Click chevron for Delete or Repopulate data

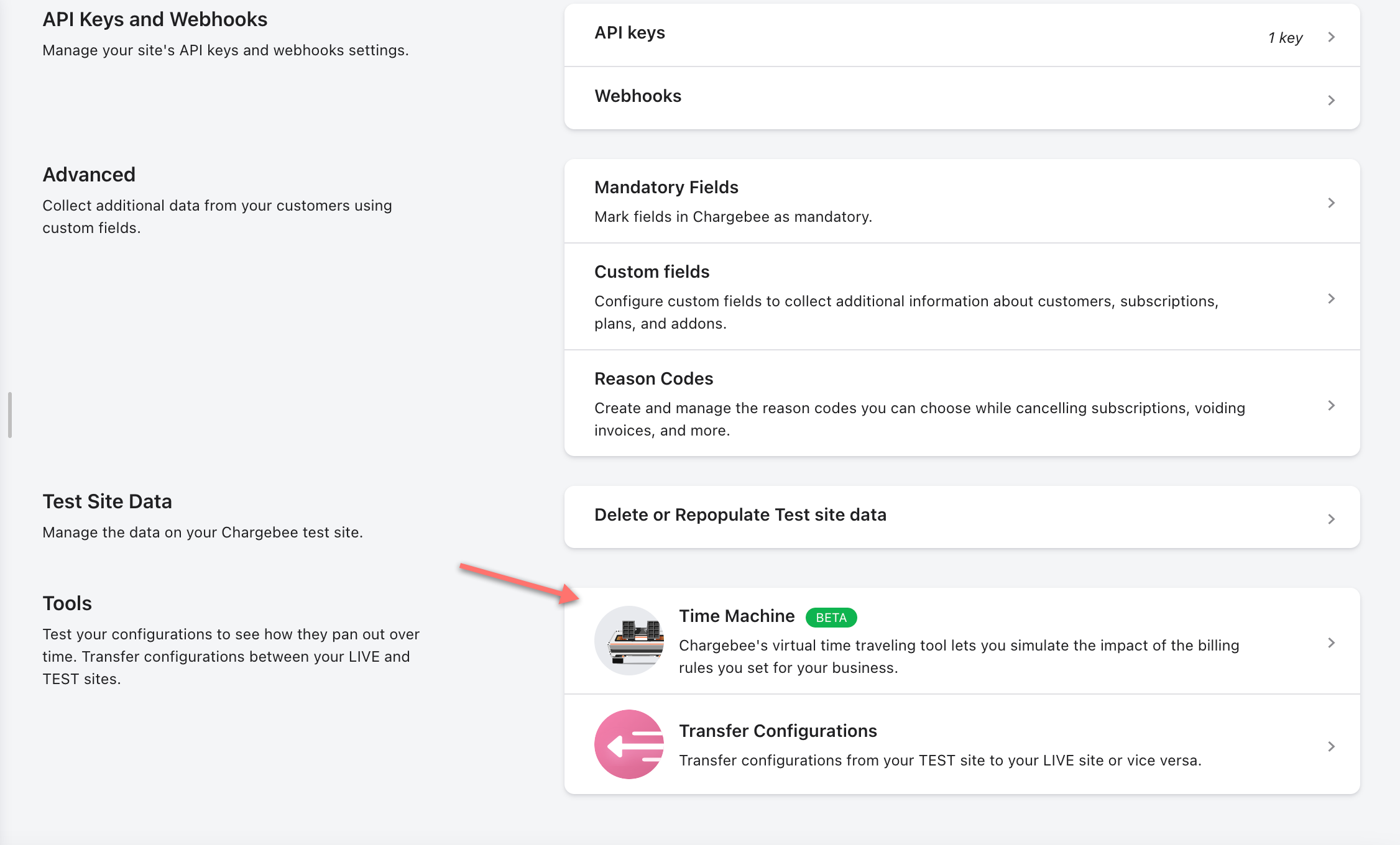pos(1331,519)
